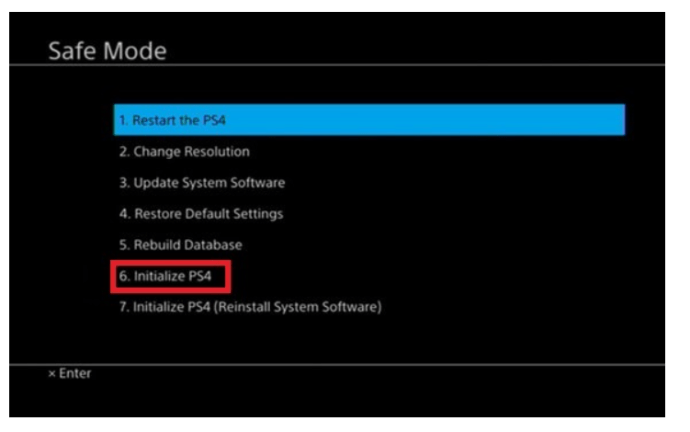Select the highlighted Restart the PS4 option

369,120
